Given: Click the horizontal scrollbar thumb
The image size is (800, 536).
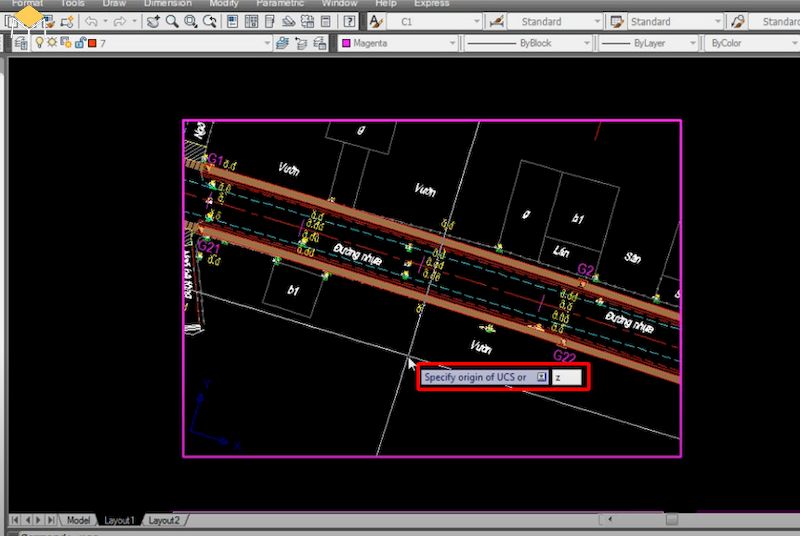Looking at the screenshot, I should 672,520.
